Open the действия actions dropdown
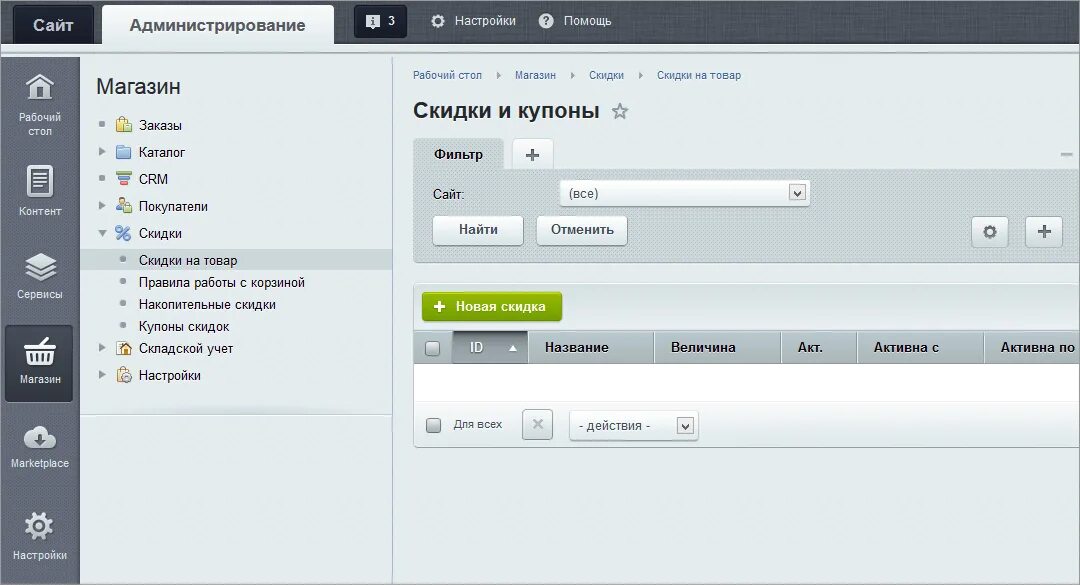 (634, 426)
